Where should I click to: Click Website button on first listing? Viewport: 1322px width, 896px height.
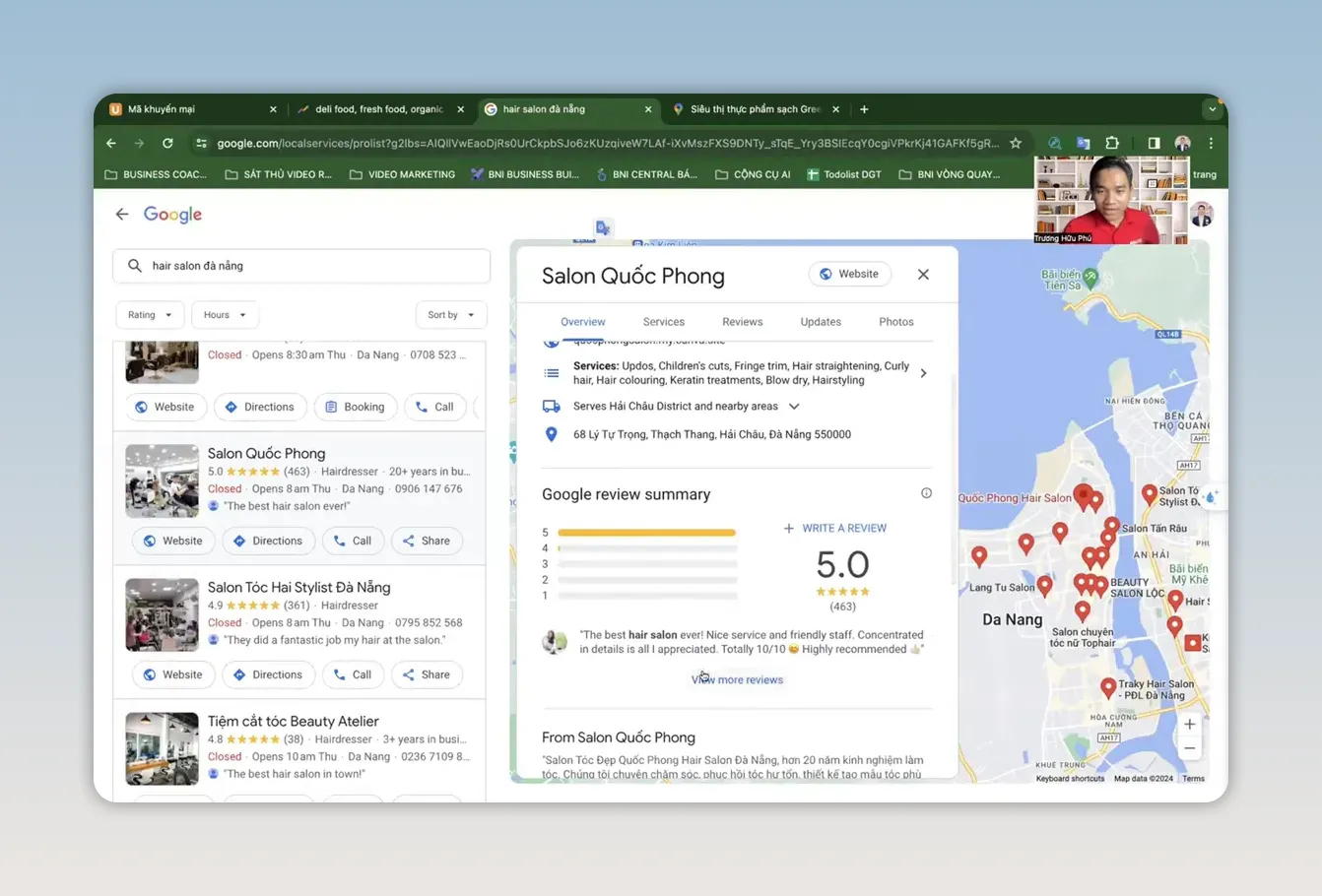pos(165,407)
